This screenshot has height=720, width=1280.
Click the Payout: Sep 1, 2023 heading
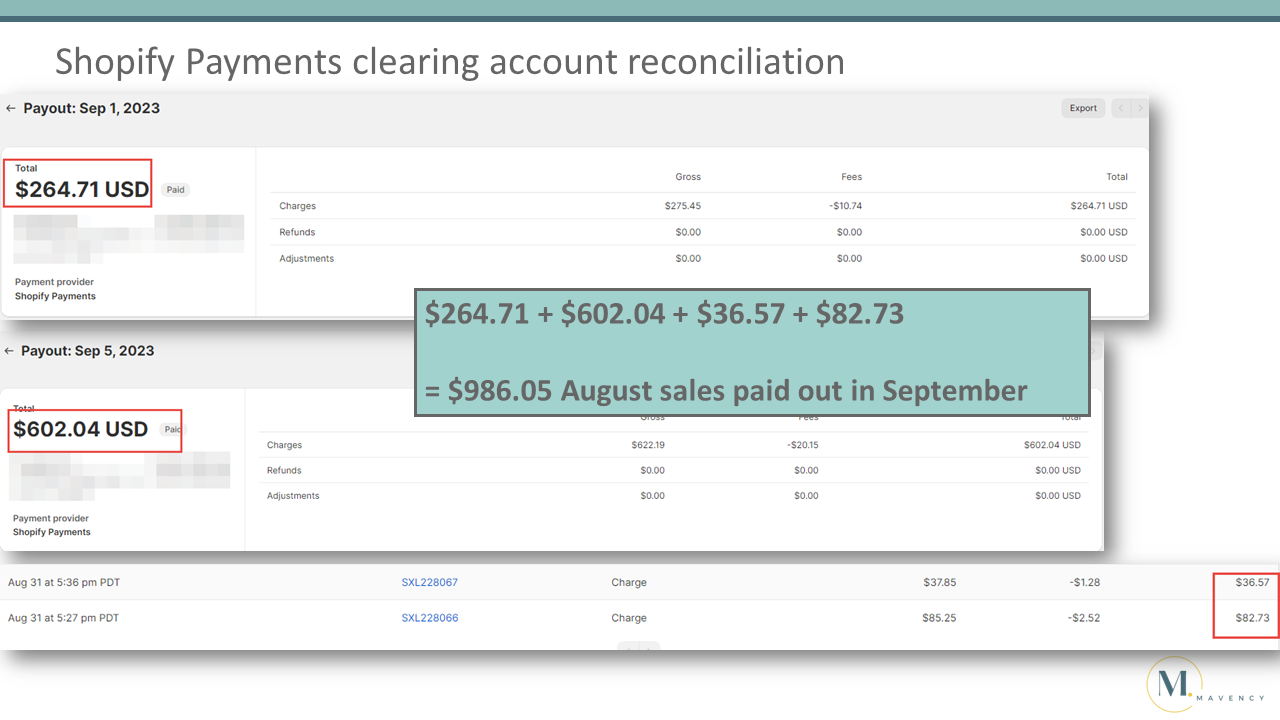pyautogui.click(x=92, y=108)
